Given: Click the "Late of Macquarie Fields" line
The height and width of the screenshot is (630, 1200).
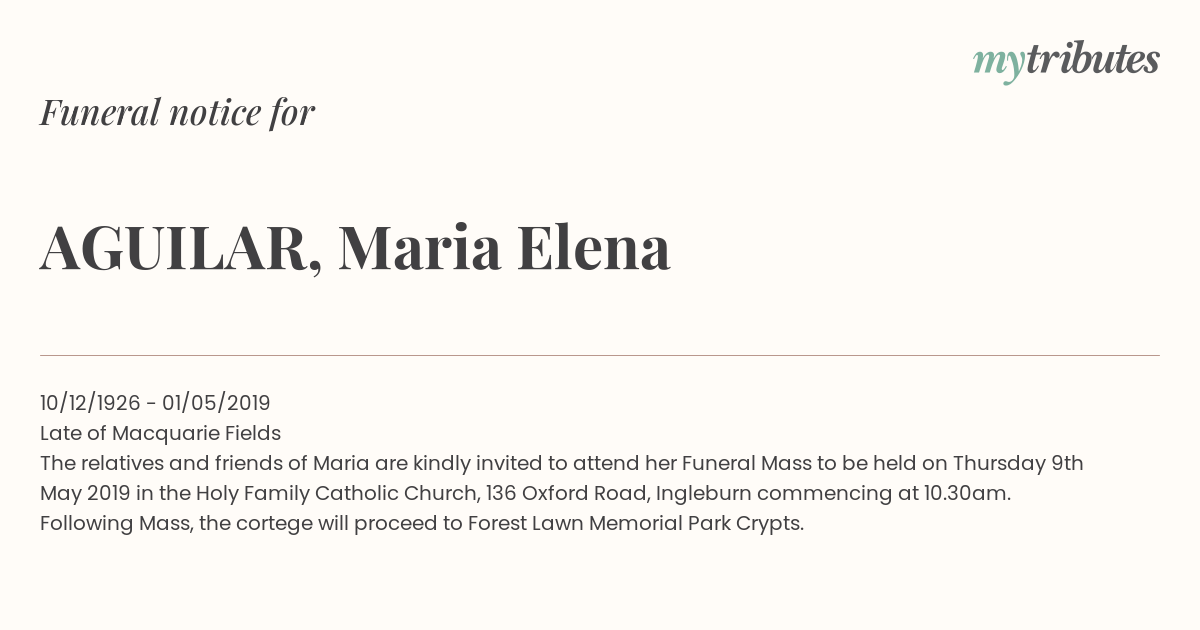Looking at the screenshot, I should click(160, 433).
